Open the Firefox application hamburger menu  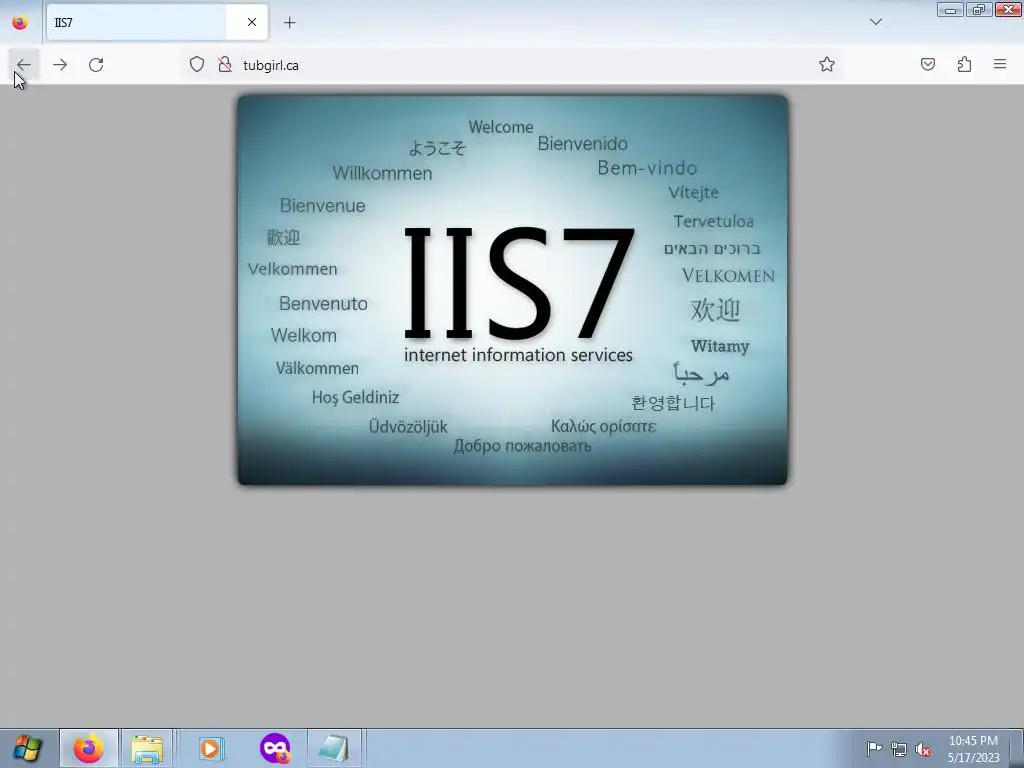(x=1000, y=65)
